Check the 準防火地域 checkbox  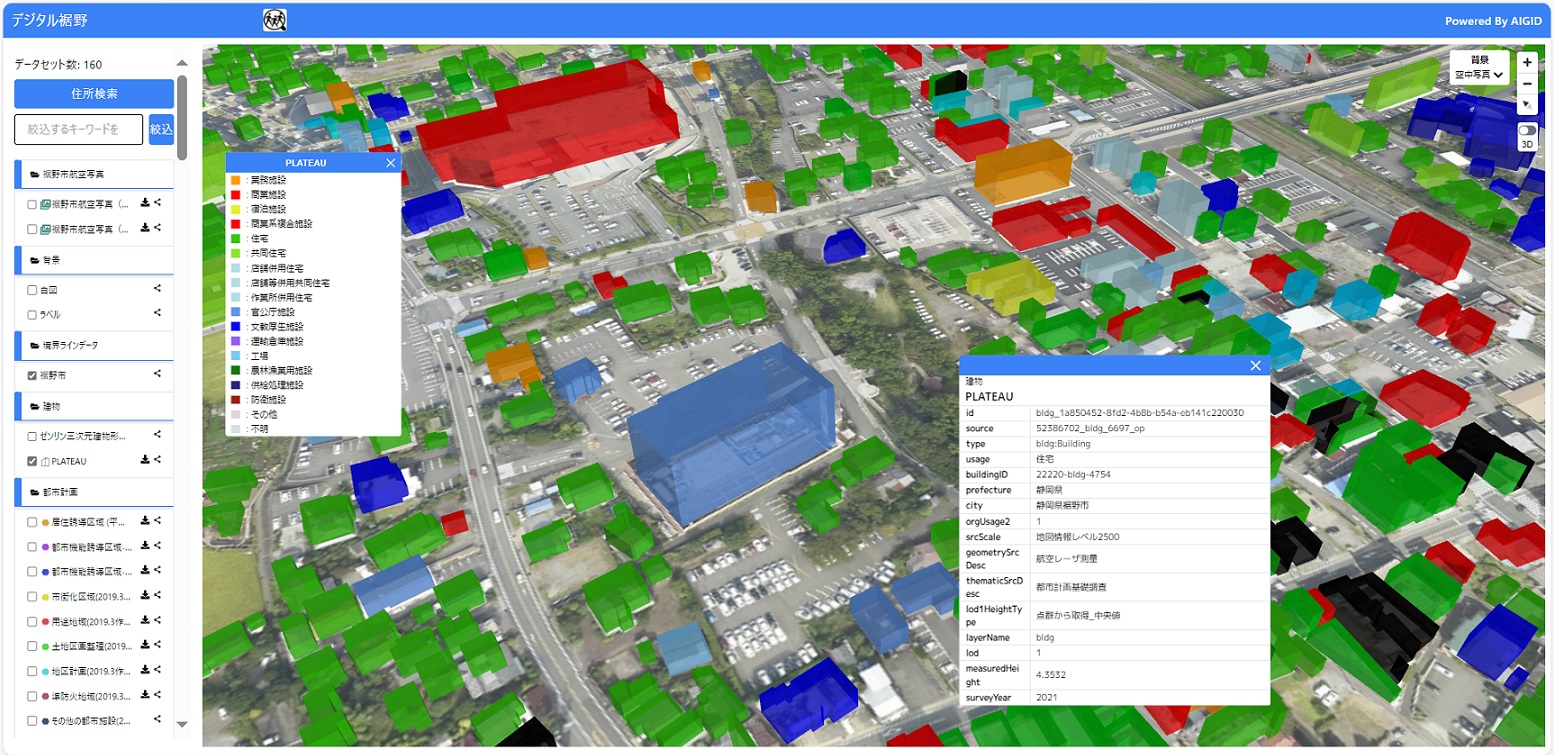point(32,695)
